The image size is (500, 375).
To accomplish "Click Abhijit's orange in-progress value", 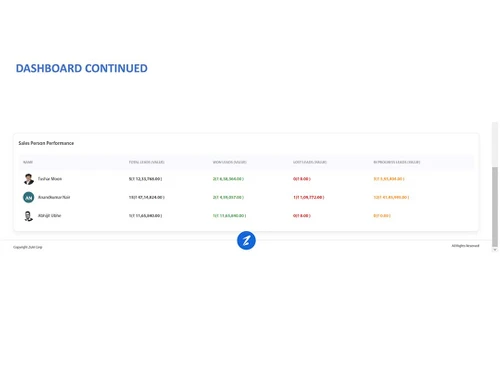I will coord(382,216).
